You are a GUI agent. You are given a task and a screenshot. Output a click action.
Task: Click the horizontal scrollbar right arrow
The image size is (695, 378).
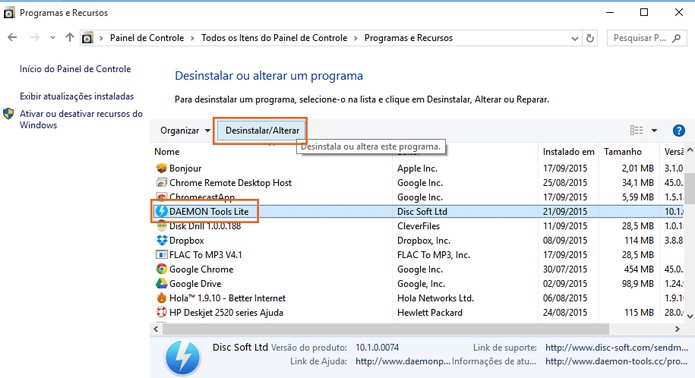point(677,329)
